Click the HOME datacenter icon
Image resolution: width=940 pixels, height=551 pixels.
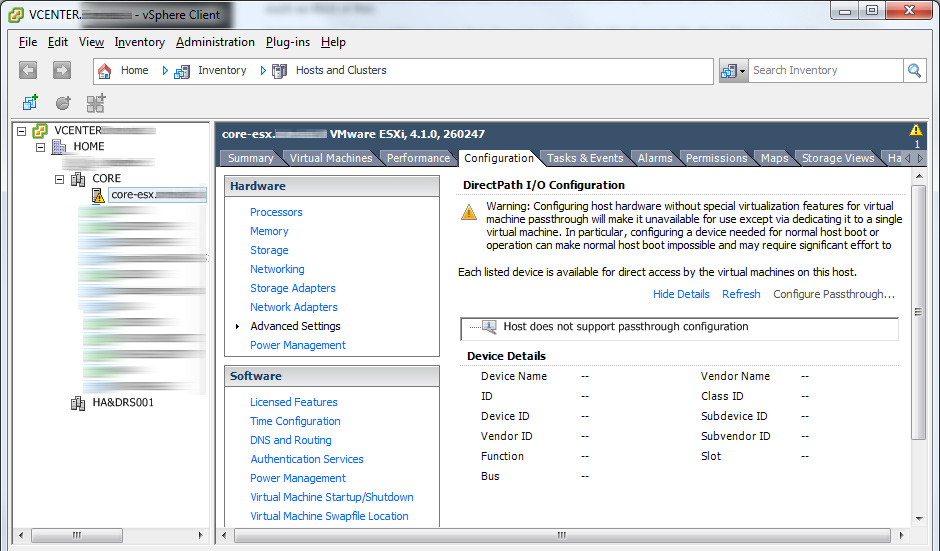(59, 146)
